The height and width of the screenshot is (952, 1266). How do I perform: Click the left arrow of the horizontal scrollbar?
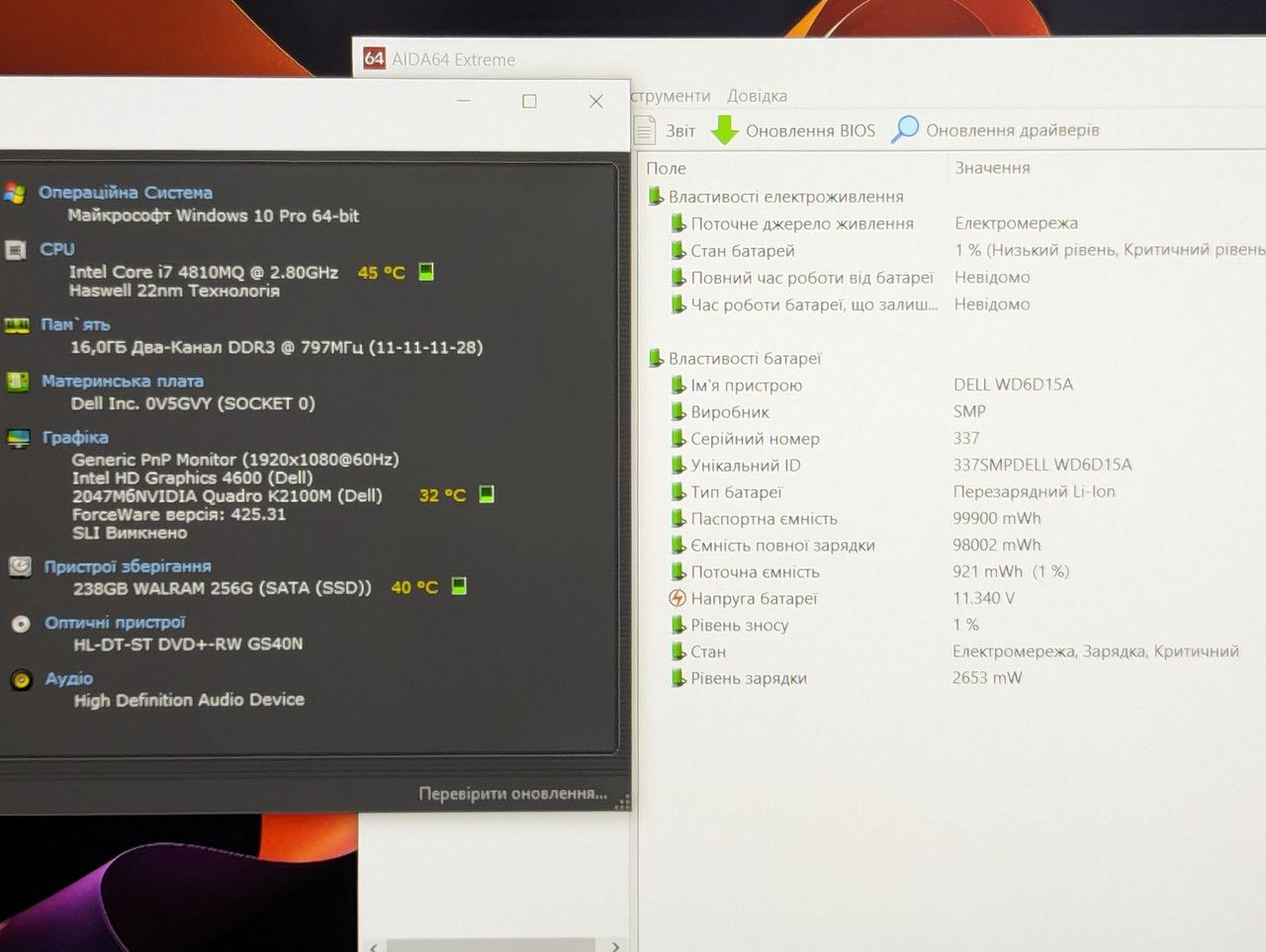pyautogui.click(x=373, y=946)
